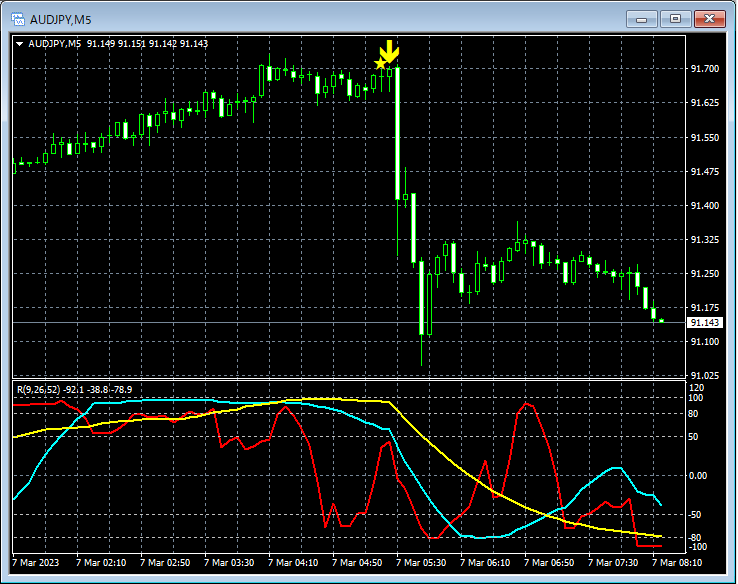The image size is (738, 584).
Task: Close the AUDJPY,M5 chart window
Action: click(710, 19)
